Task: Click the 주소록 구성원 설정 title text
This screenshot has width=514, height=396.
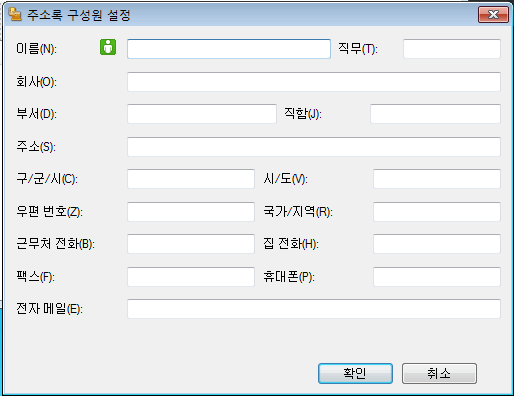Action: [x=79, y=15]
